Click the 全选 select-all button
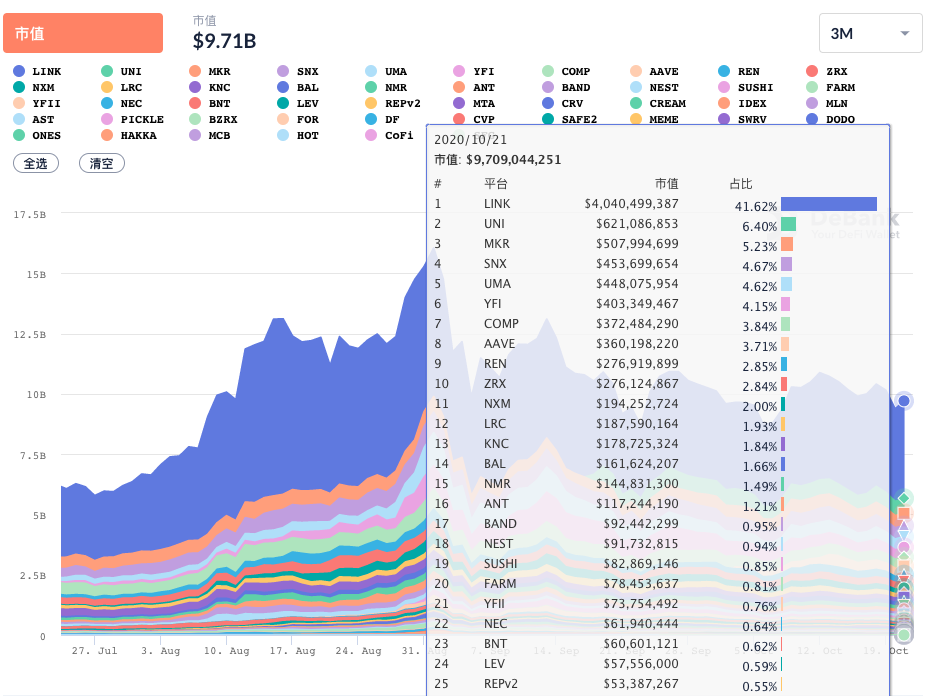This screenshot has height=696, width=934. click(x=35, y=163)
